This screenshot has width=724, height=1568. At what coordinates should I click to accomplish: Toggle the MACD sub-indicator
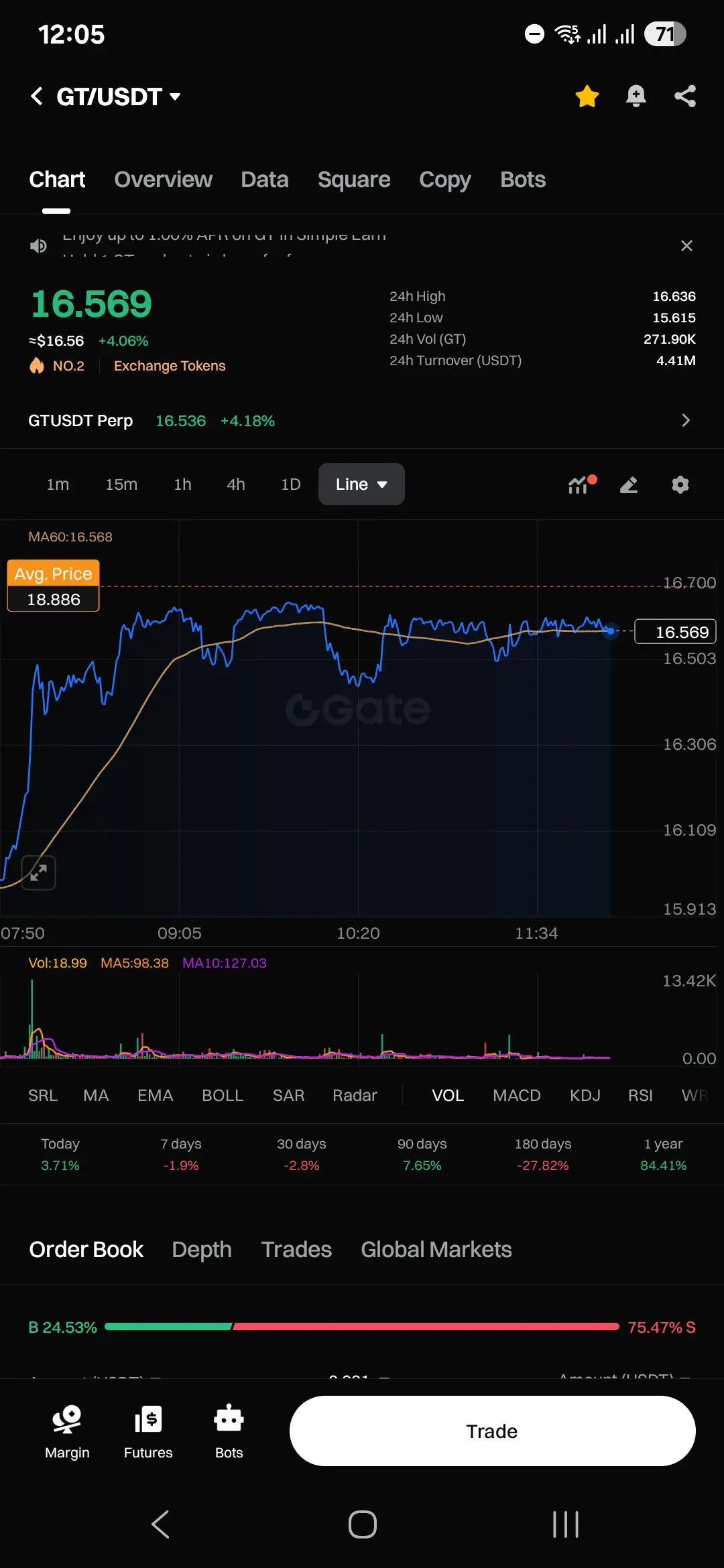click(x=517, y=1096)
